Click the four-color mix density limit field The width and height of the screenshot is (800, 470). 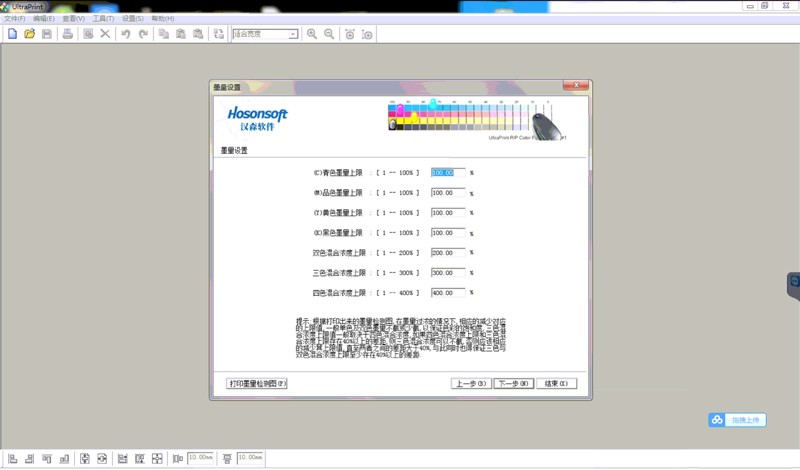(447, 292)
